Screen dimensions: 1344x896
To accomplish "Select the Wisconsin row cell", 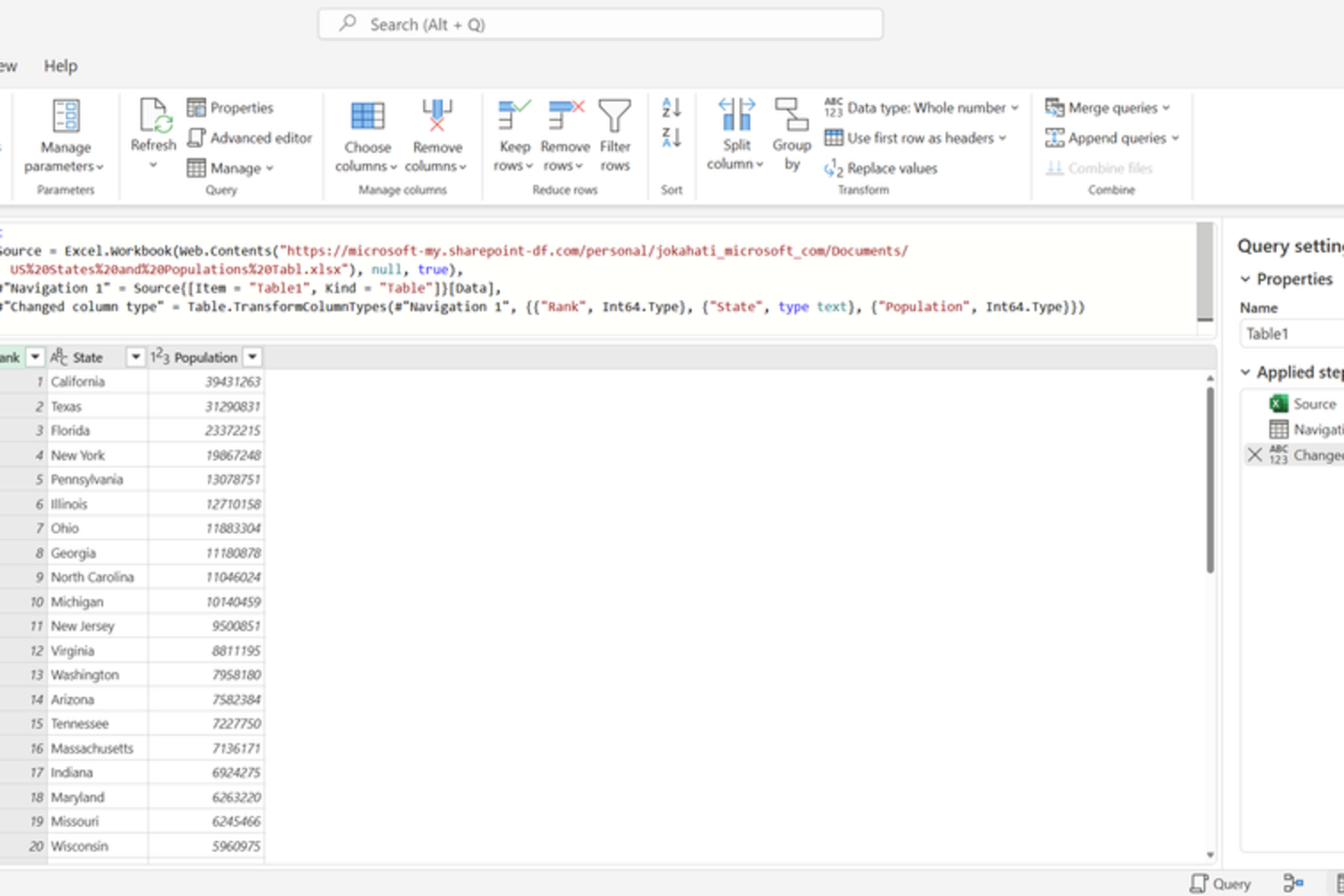I will pyautogui.click(x=98, y=846).
